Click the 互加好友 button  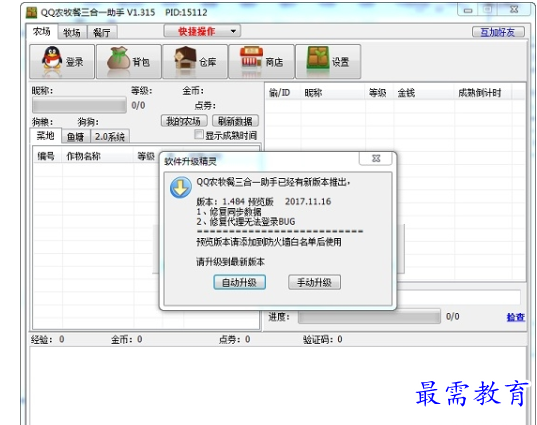tap(498, 32)
